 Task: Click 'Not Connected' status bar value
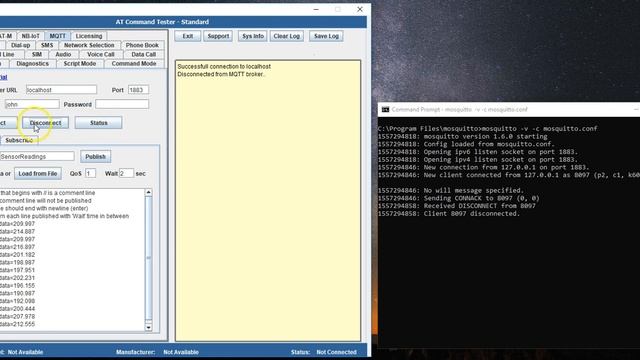(x=336, y=352)
